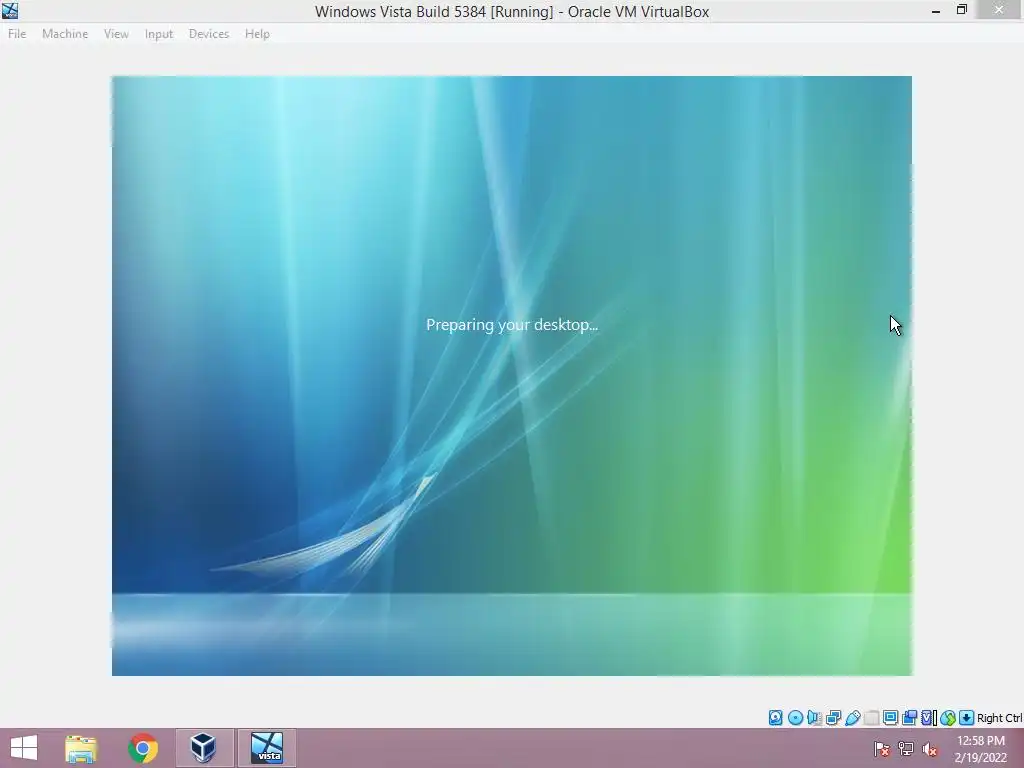The width and height of the screenshot is (1024, 768).
Task: Open the Input menu
Action: pos(159,34)
